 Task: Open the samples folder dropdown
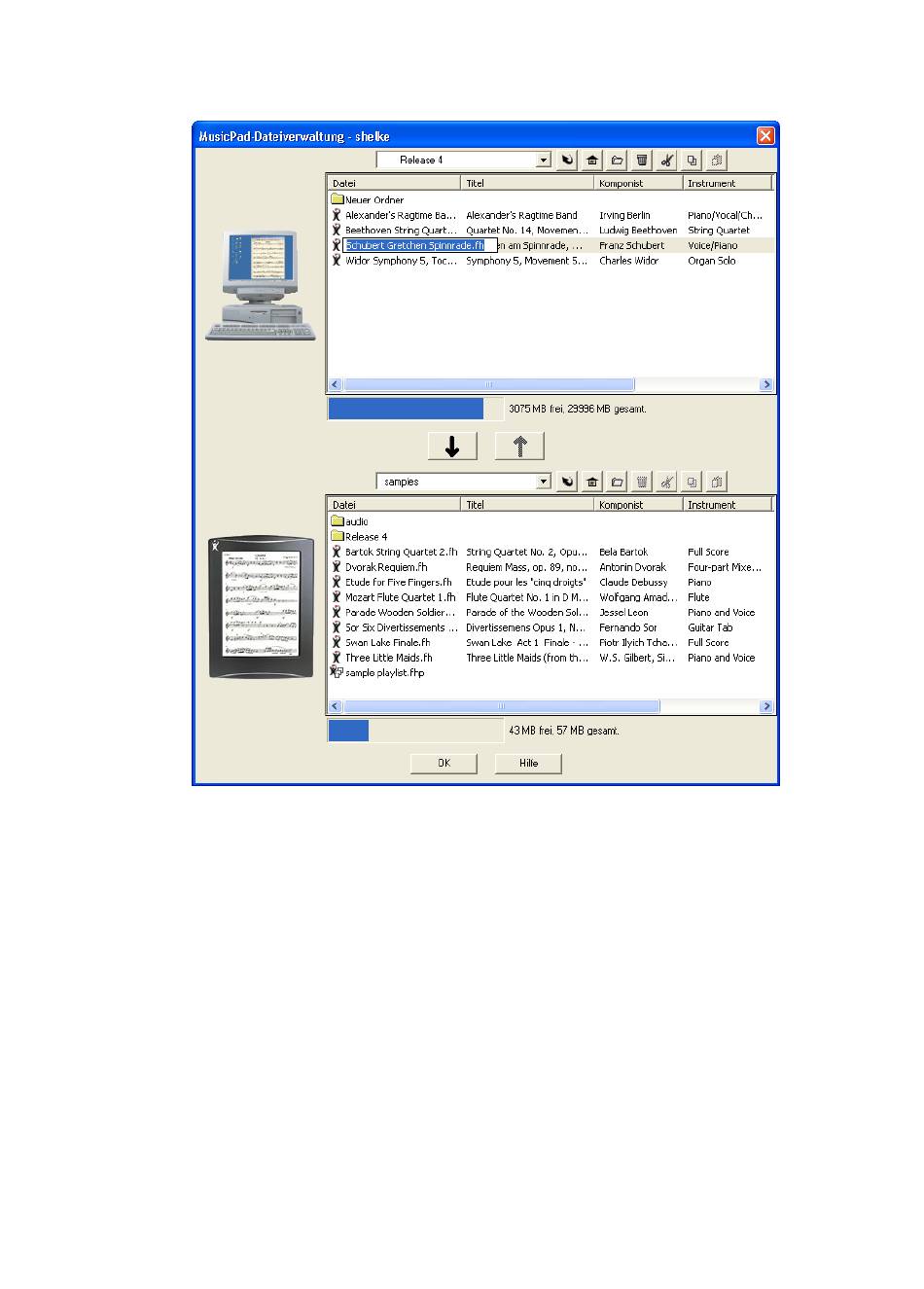[544, 482]
